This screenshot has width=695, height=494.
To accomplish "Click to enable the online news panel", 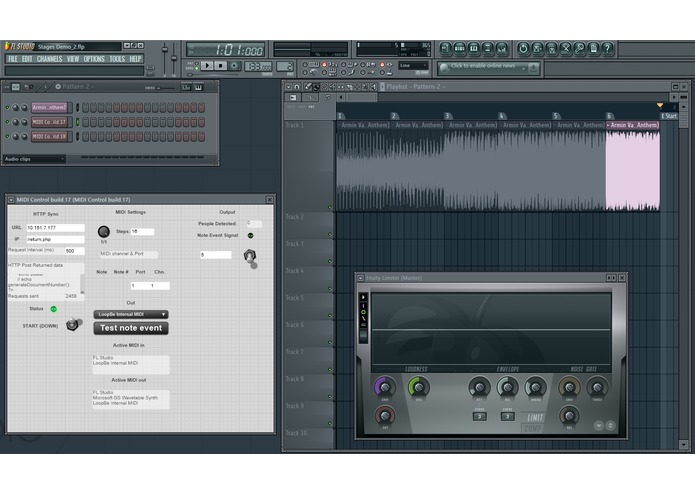I will 483,66.
